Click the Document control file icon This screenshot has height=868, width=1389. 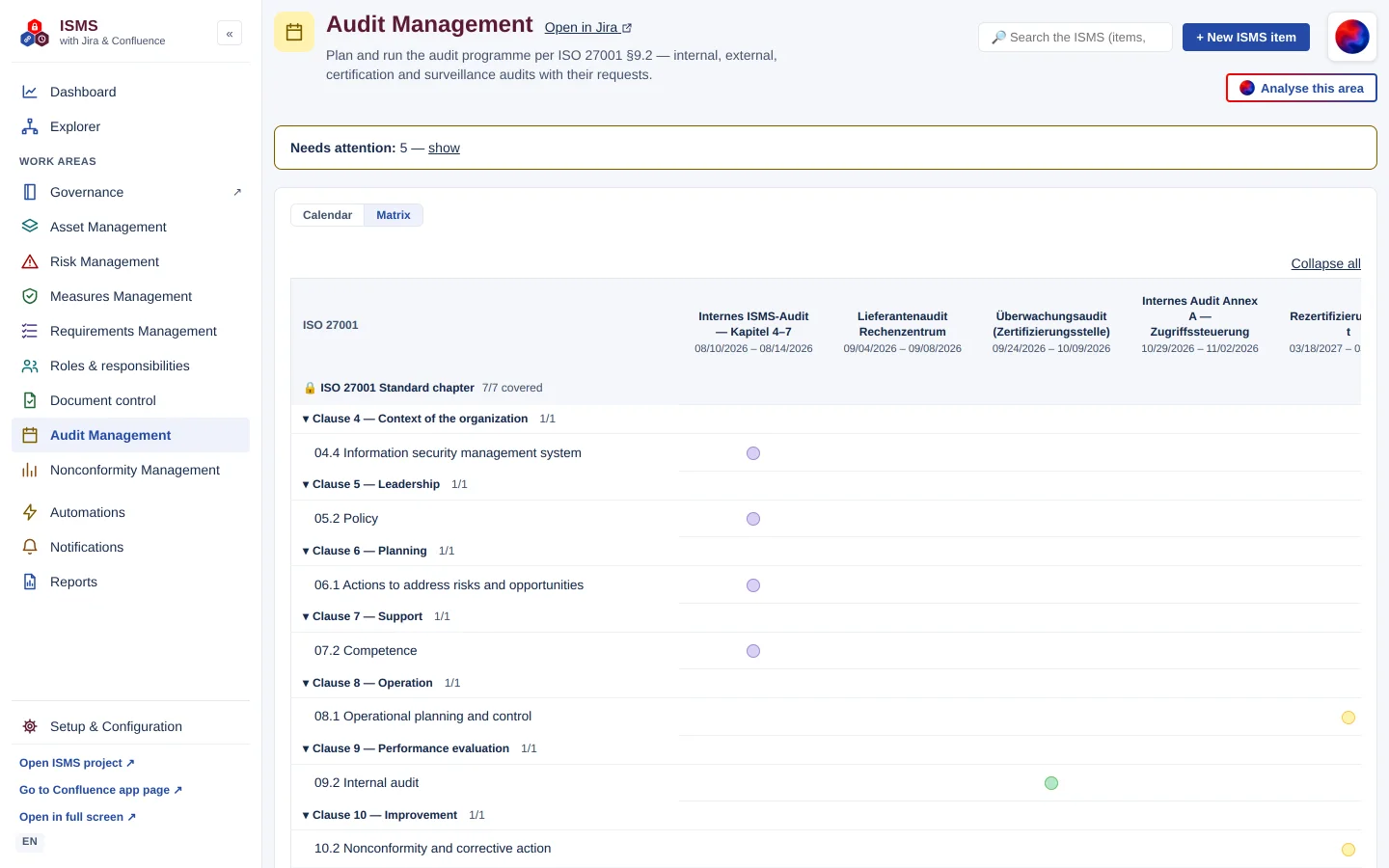(x=30, y=400)
